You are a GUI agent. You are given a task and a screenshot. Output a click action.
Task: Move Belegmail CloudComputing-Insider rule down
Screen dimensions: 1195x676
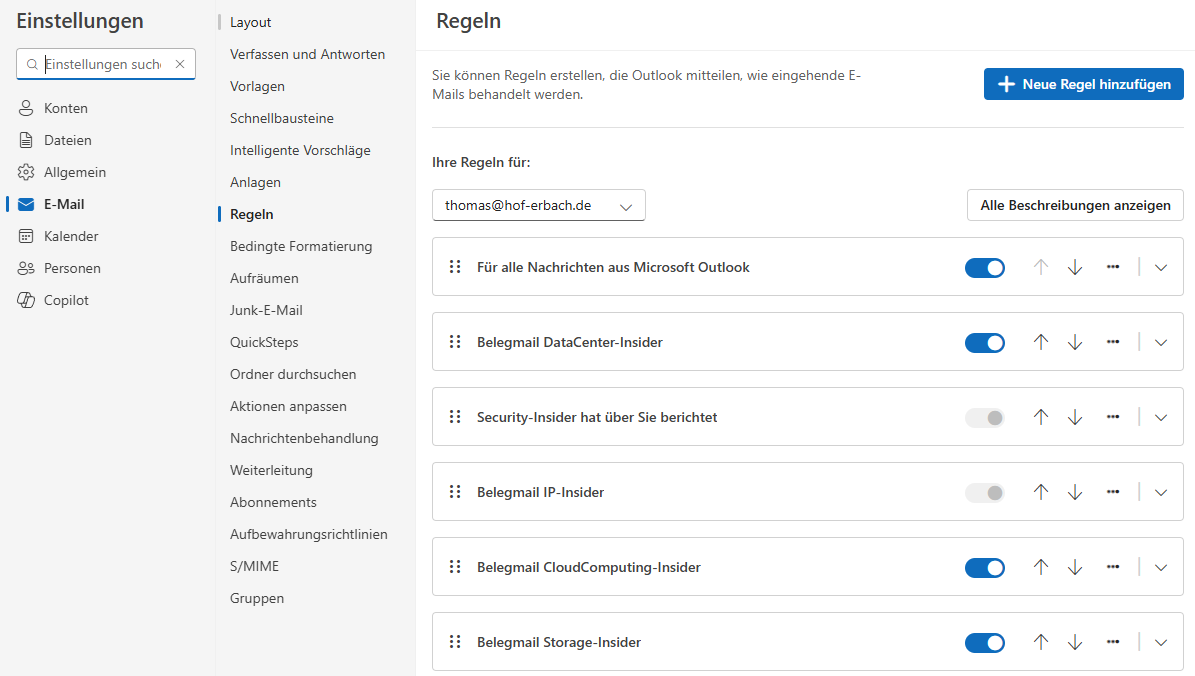click(x=1075, y=567)
